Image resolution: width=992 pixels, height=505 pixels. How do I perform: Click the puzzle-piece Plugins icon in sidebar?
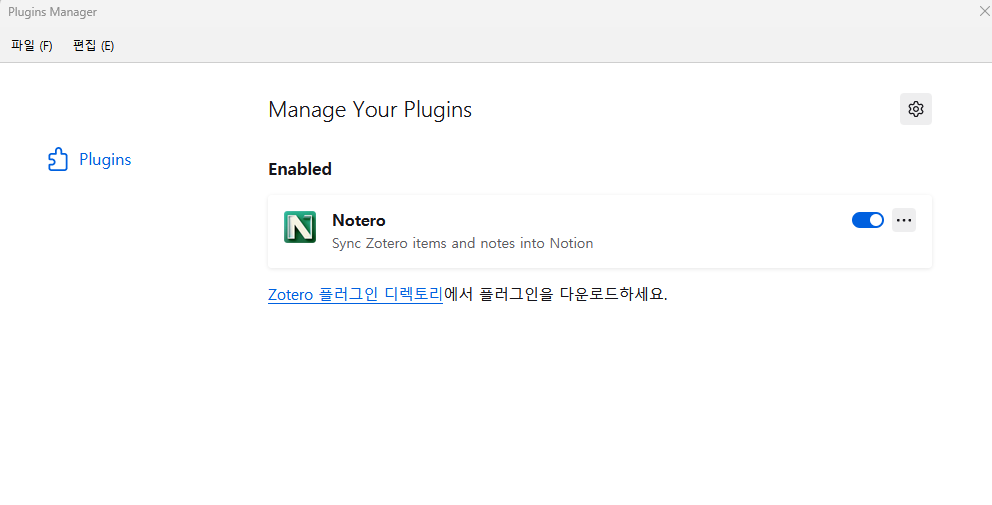pos(58,159)
